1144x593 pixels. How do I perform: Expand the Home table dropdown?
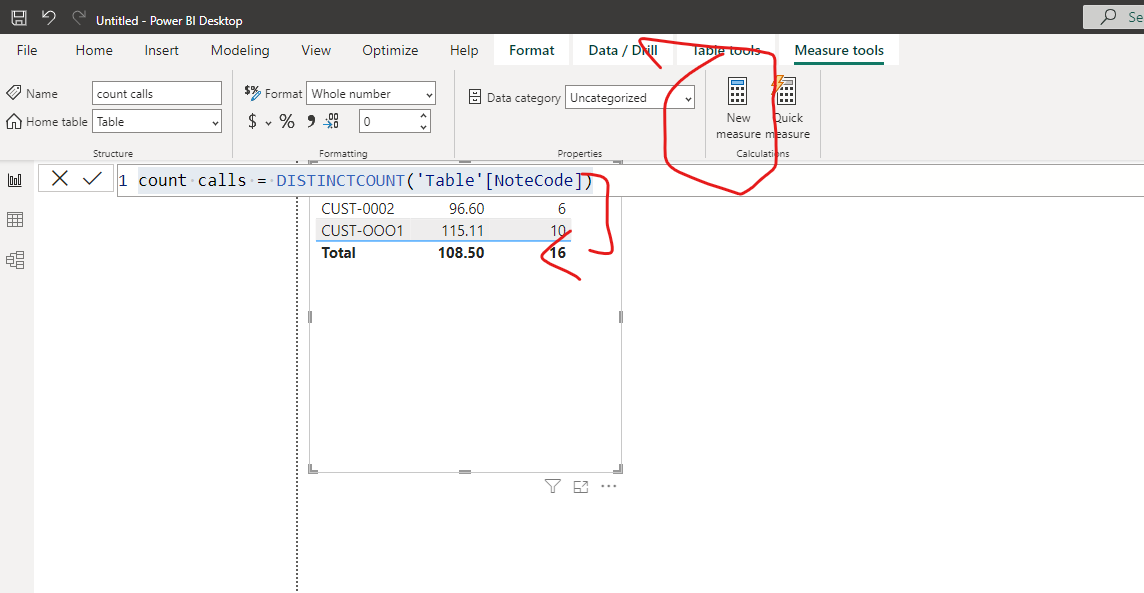point(157,122)
